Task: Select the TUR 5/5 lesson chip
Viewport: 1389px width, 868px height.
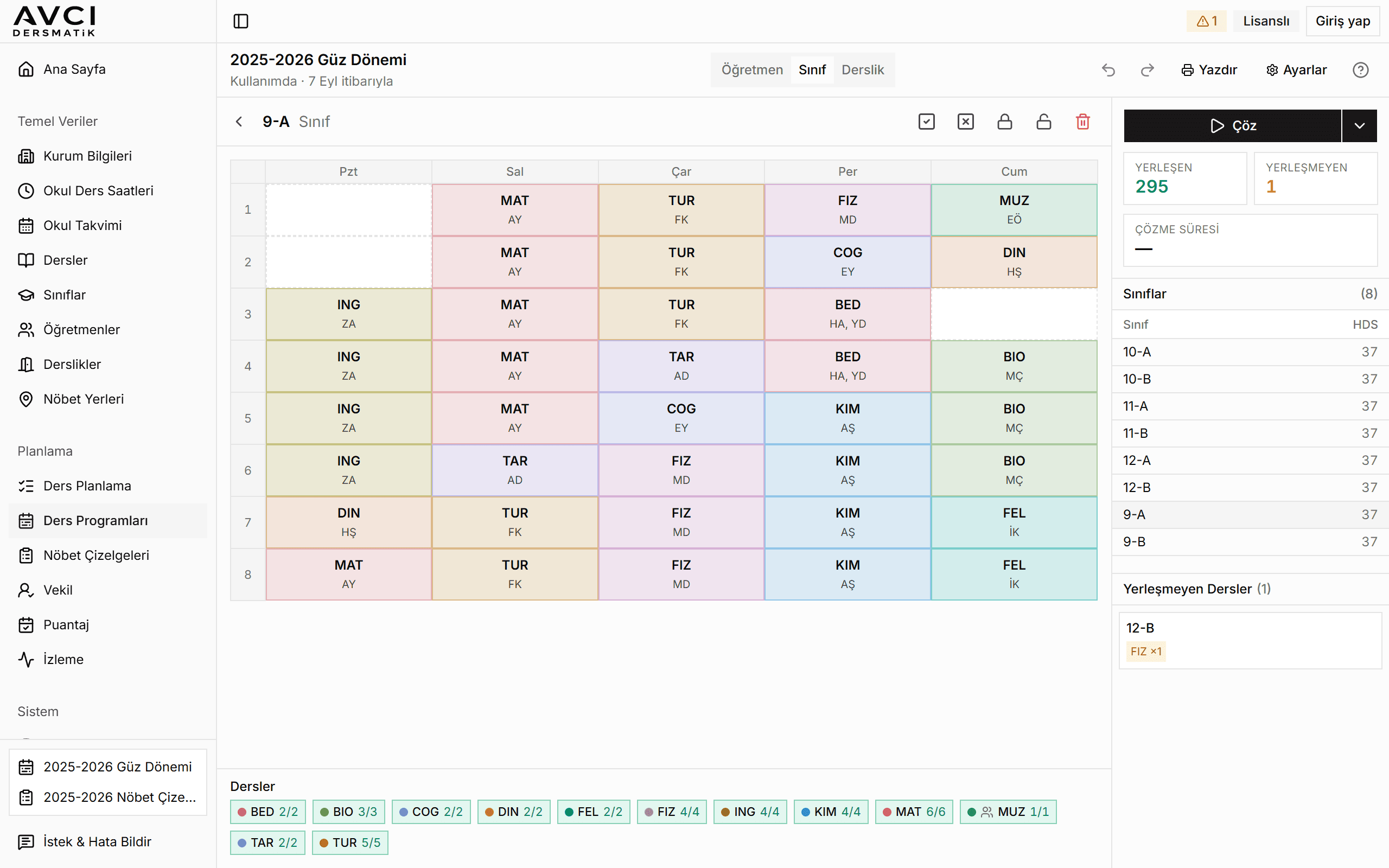Action: pos(349,843)
